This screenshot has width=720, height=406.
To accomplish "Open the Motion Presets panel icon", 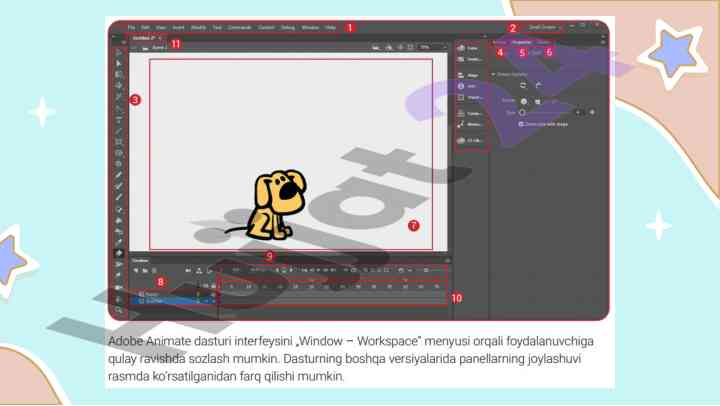I will (469, 124).
